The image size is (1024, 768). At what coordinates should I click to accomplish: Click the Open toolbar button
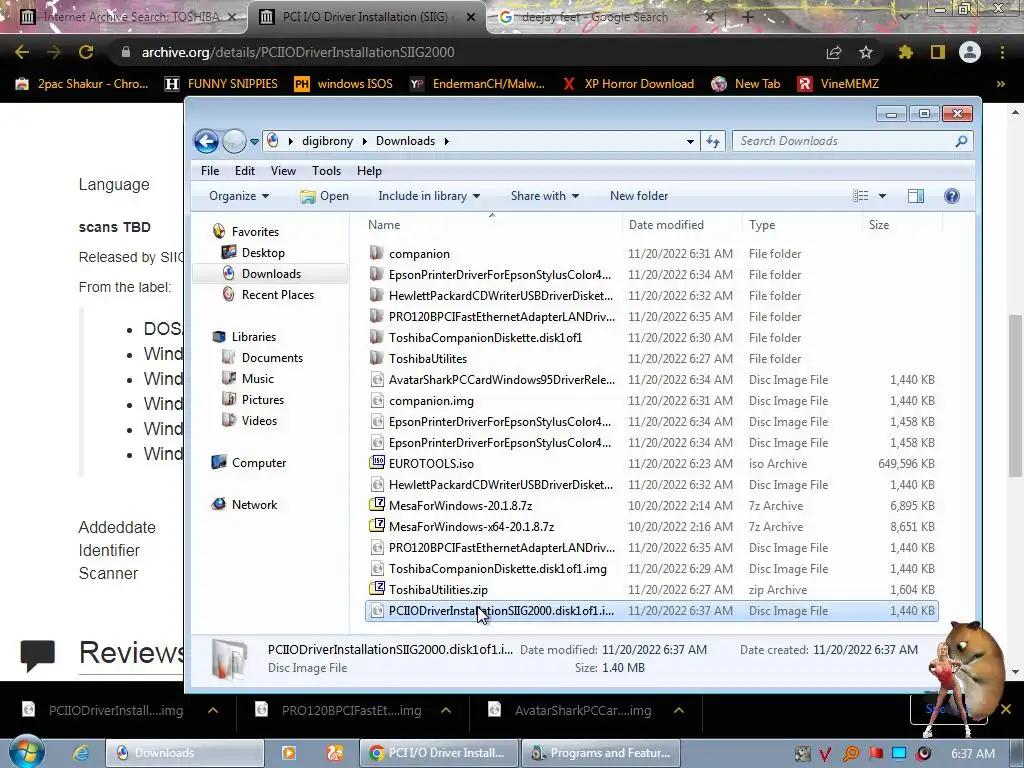tap(325, 196)
